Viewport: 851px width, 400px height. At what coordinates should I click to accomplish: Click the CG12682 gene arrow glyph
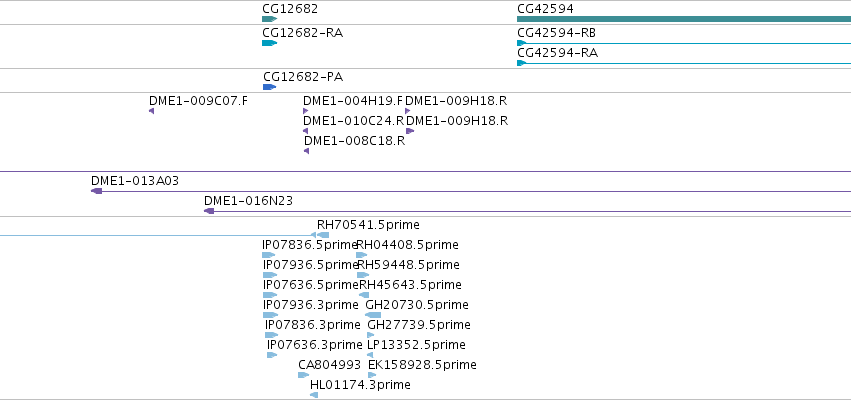click(x=269, y=19)
